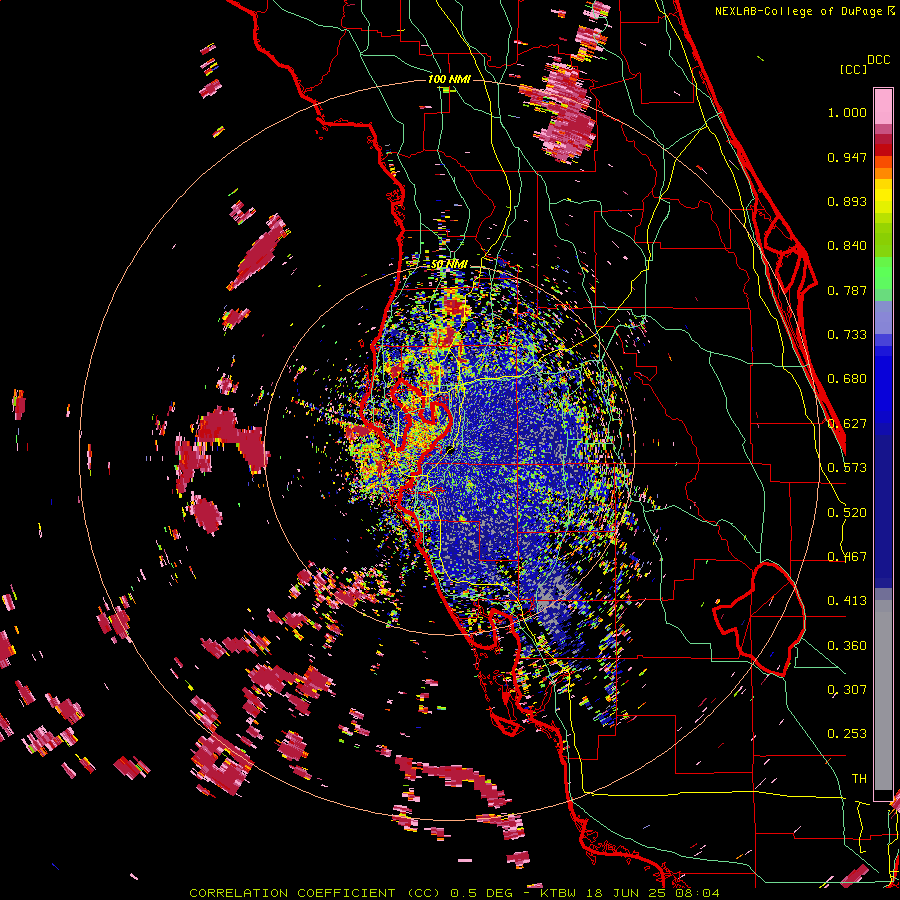The height and width of the screenshot is (900, 900).
Task: Click the CORRELATION COEFFICIENT (CC) caption text
Action: point(314,893)
